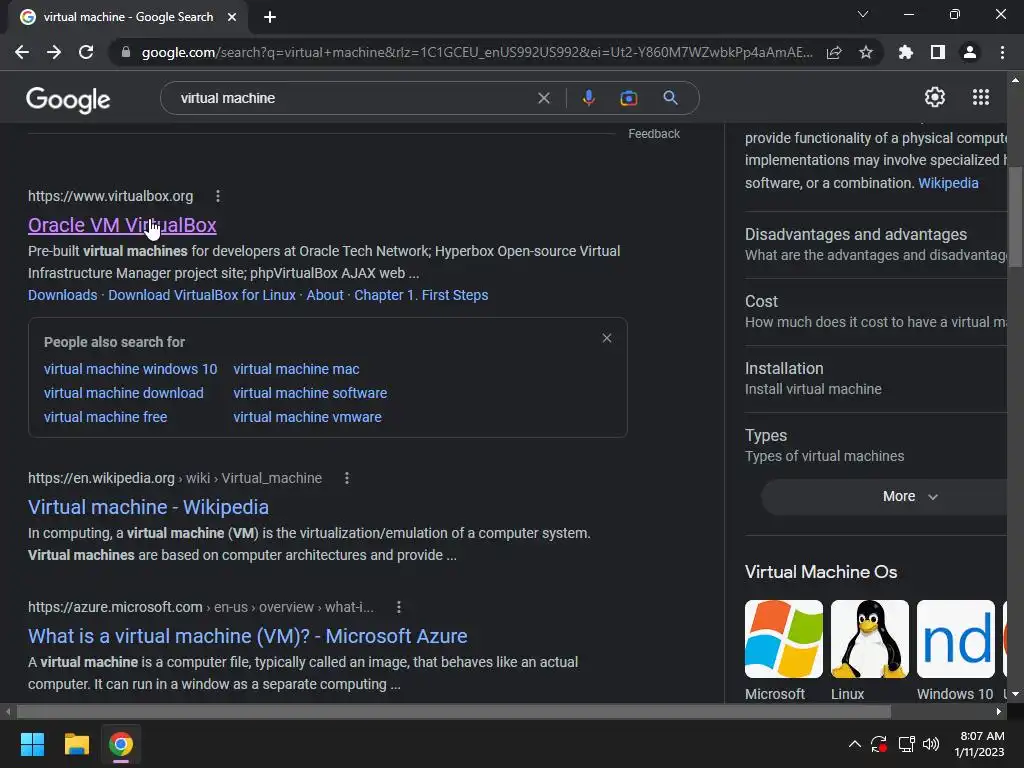Screen dimensions: 1024x768
Task: Submit search with the magnifier icon
Action: pos(670,98)
